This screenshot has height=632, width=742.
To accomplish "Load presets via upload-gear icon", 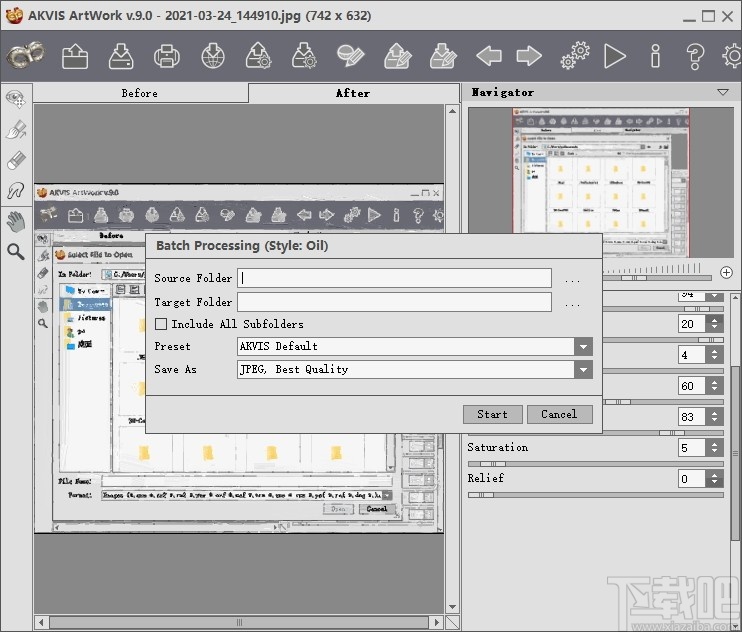I will click(258, 56).
